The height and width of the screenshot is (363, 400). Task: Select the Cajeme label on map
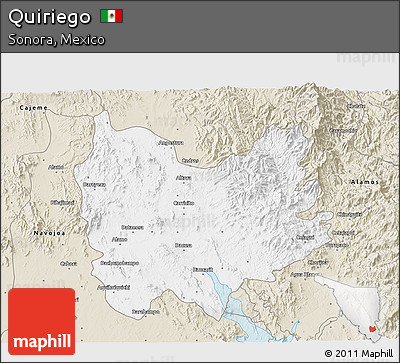[x=33, y=108]
